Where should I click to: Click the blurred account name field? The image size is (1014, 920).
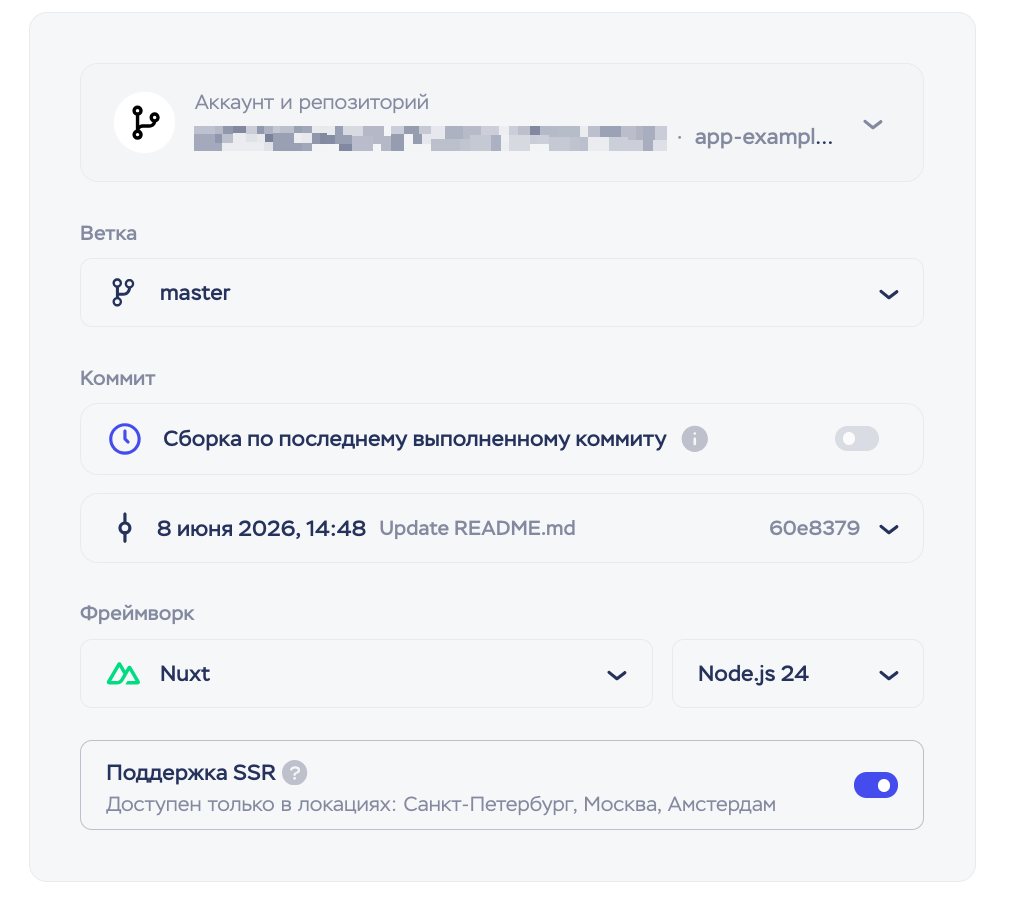click(431, 138)
